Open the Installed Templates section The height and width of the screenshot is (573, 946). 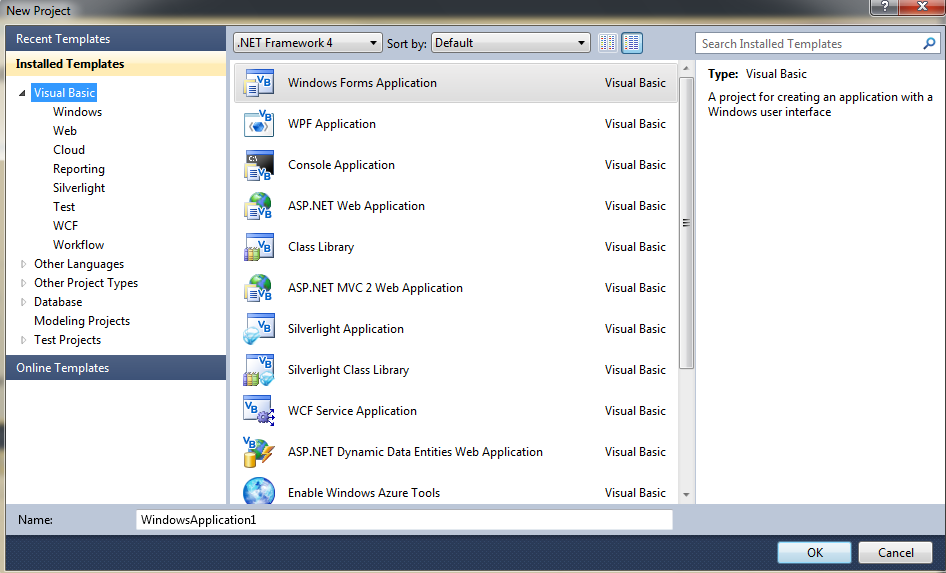tap(116, 63)
